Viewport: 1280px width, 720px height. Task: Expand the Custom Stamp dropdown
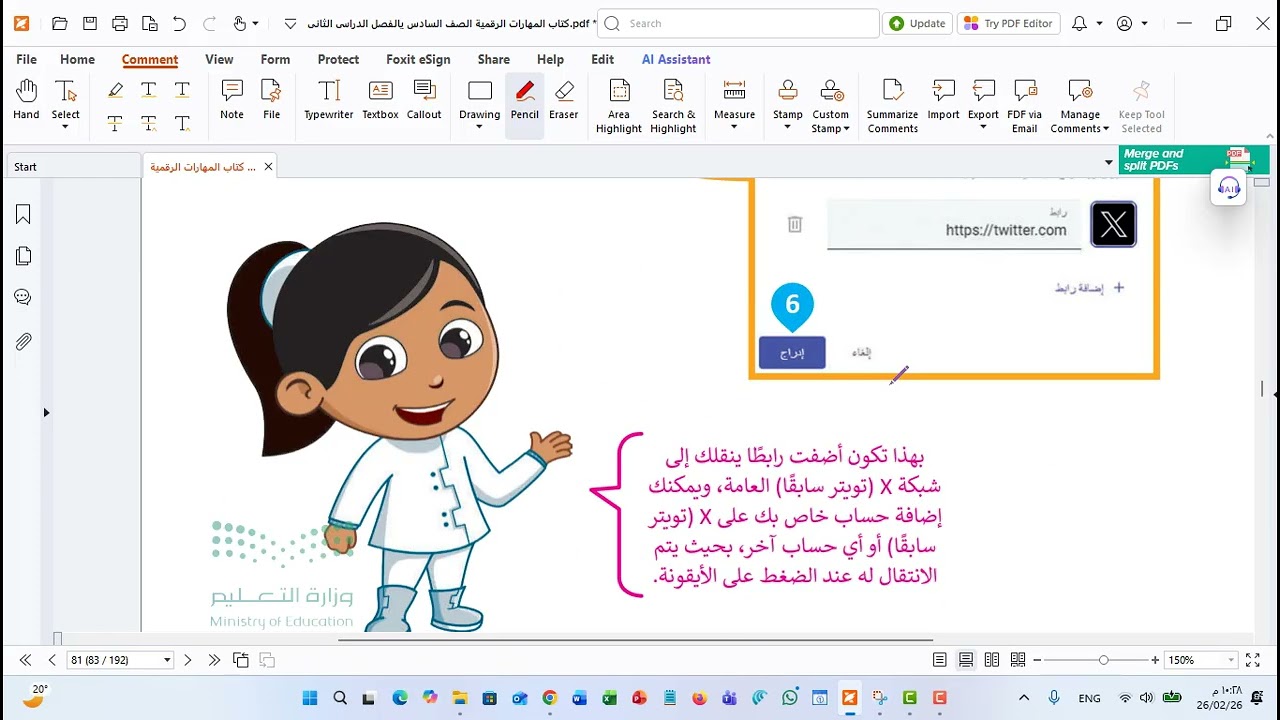tap(846, 129)
